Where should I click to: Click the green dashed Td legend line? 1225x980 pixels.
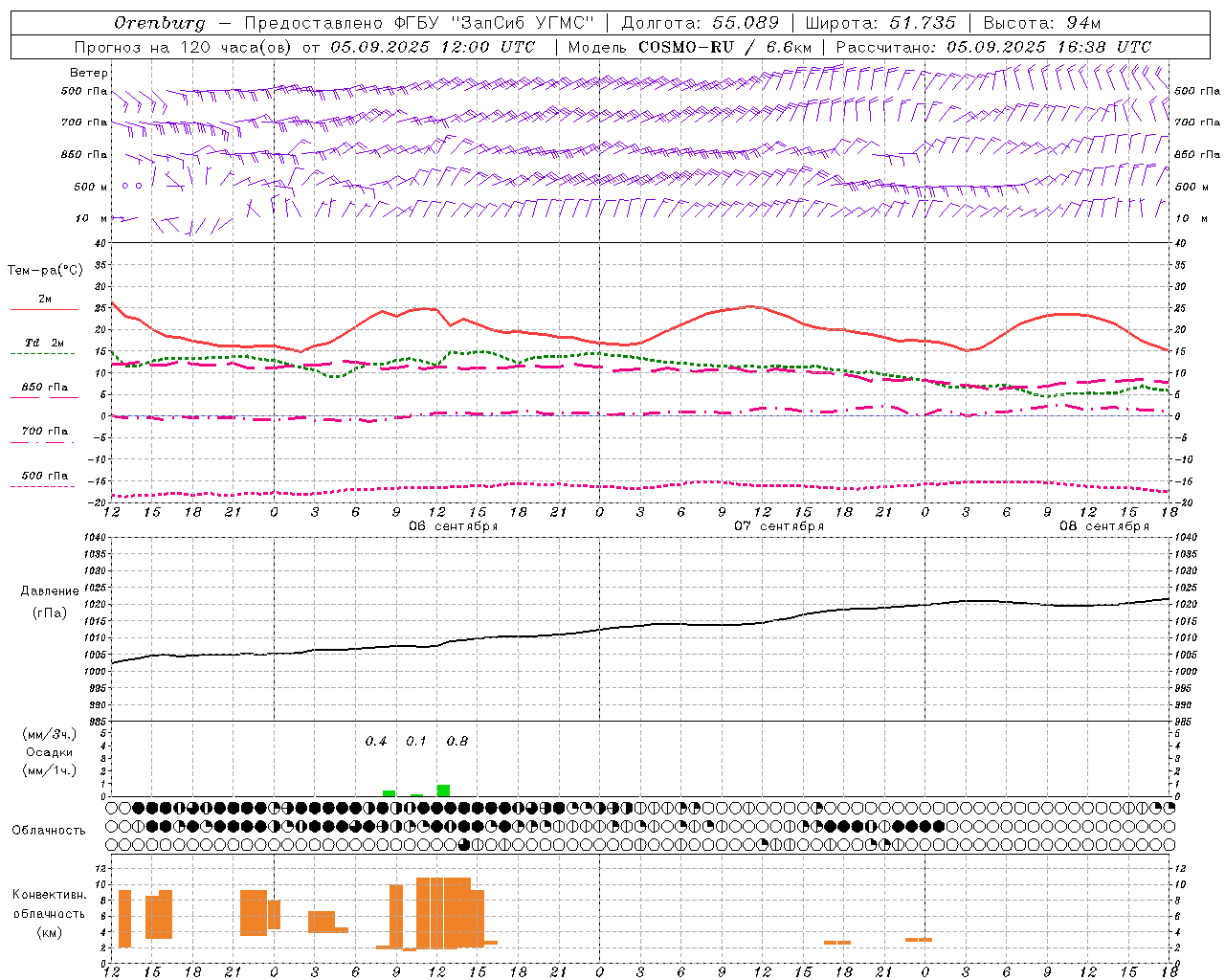43,354
